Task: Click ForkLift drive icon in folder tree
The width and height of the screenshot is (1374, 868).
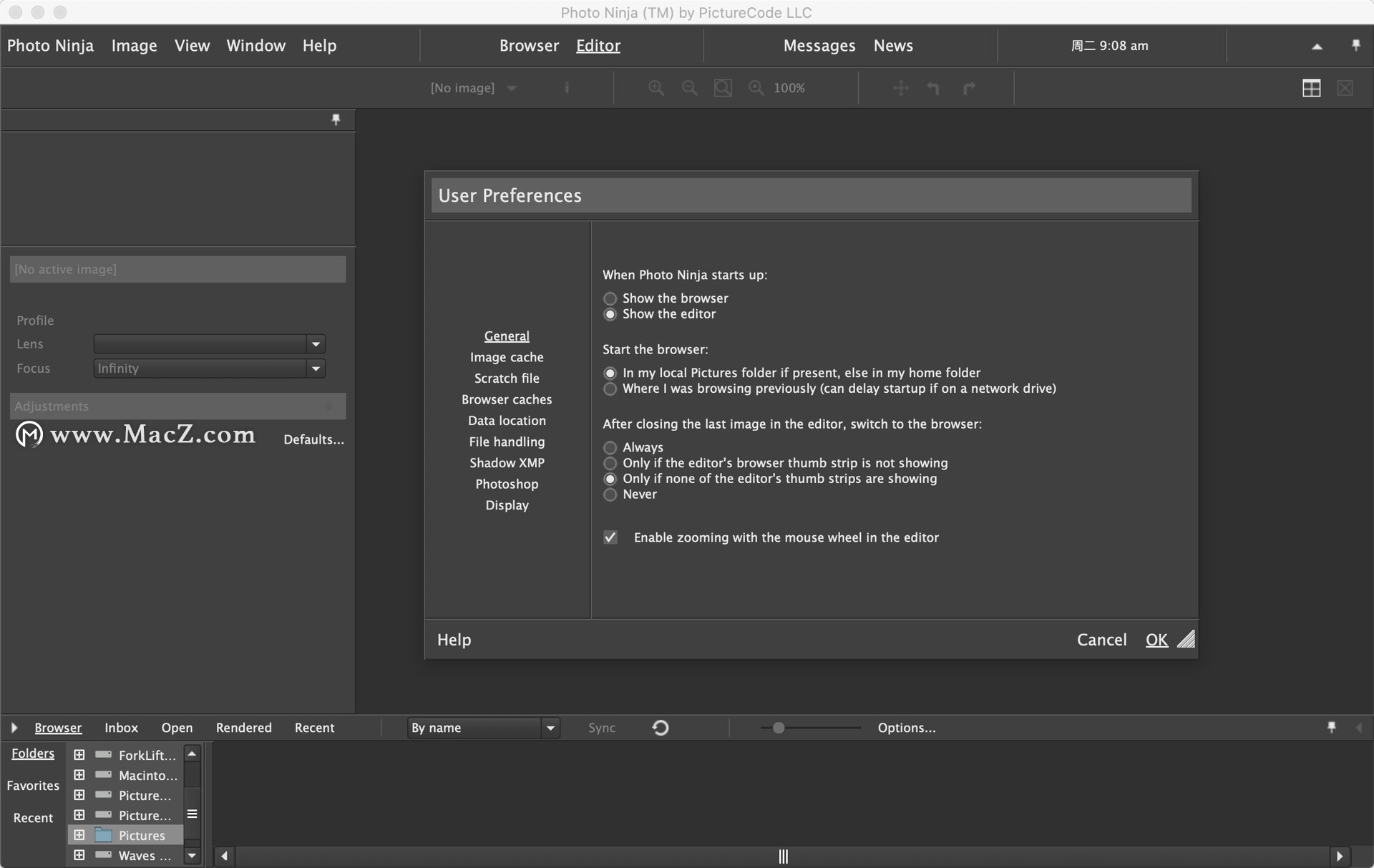Action: click(104, 754)
